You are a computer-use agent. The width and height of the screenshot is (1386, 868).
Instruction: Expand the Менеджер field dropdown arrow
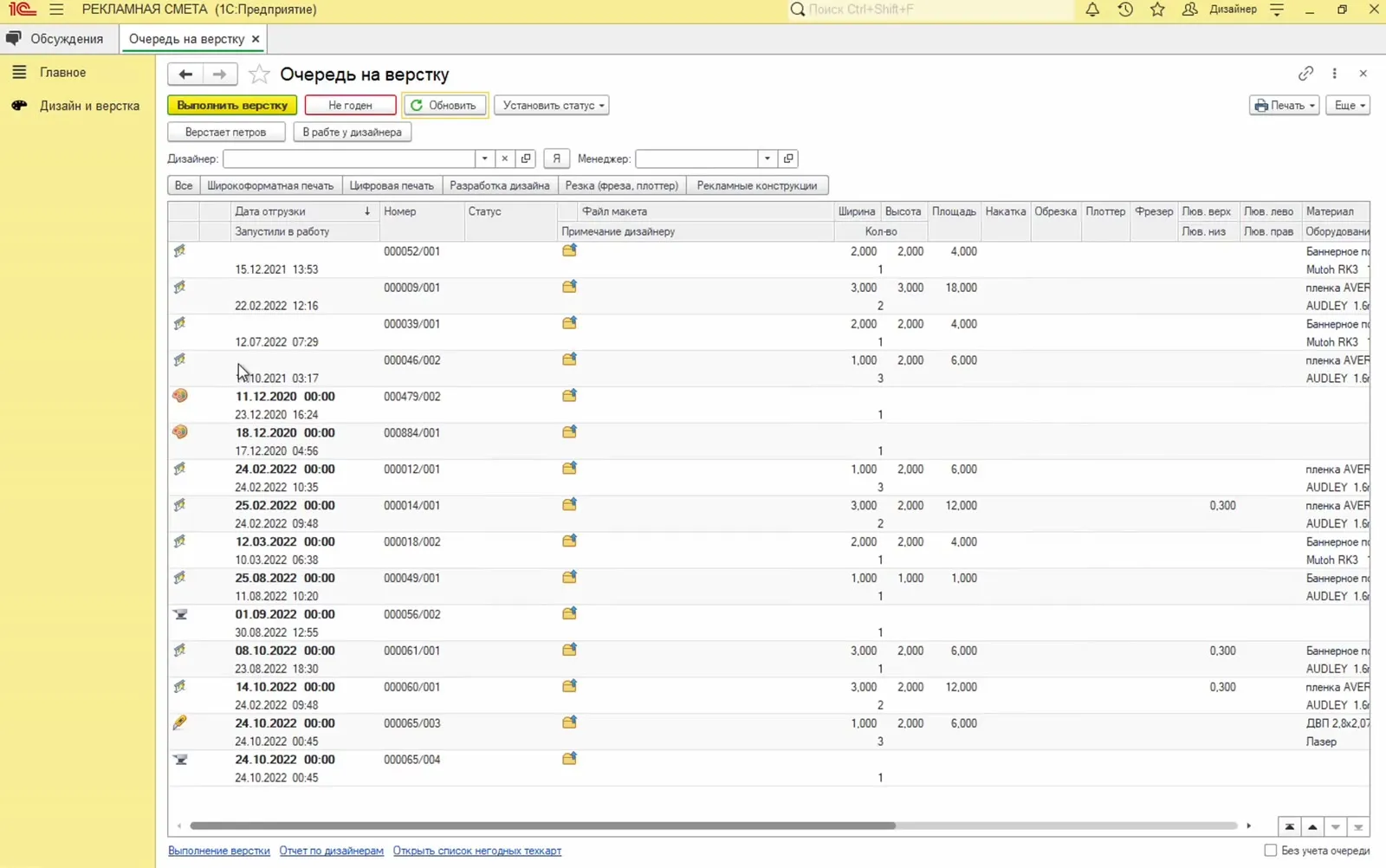[x=767, y=159]
